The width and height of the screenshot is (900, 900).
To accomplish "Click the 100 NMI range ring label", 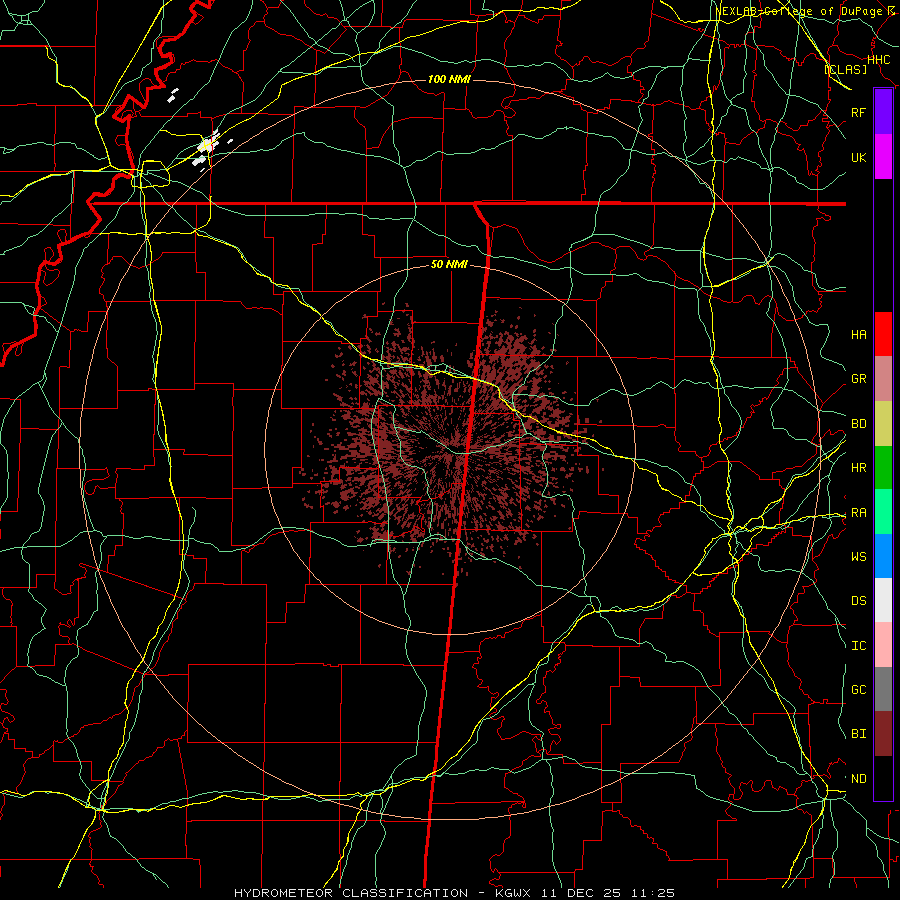I will coord(449,79).
